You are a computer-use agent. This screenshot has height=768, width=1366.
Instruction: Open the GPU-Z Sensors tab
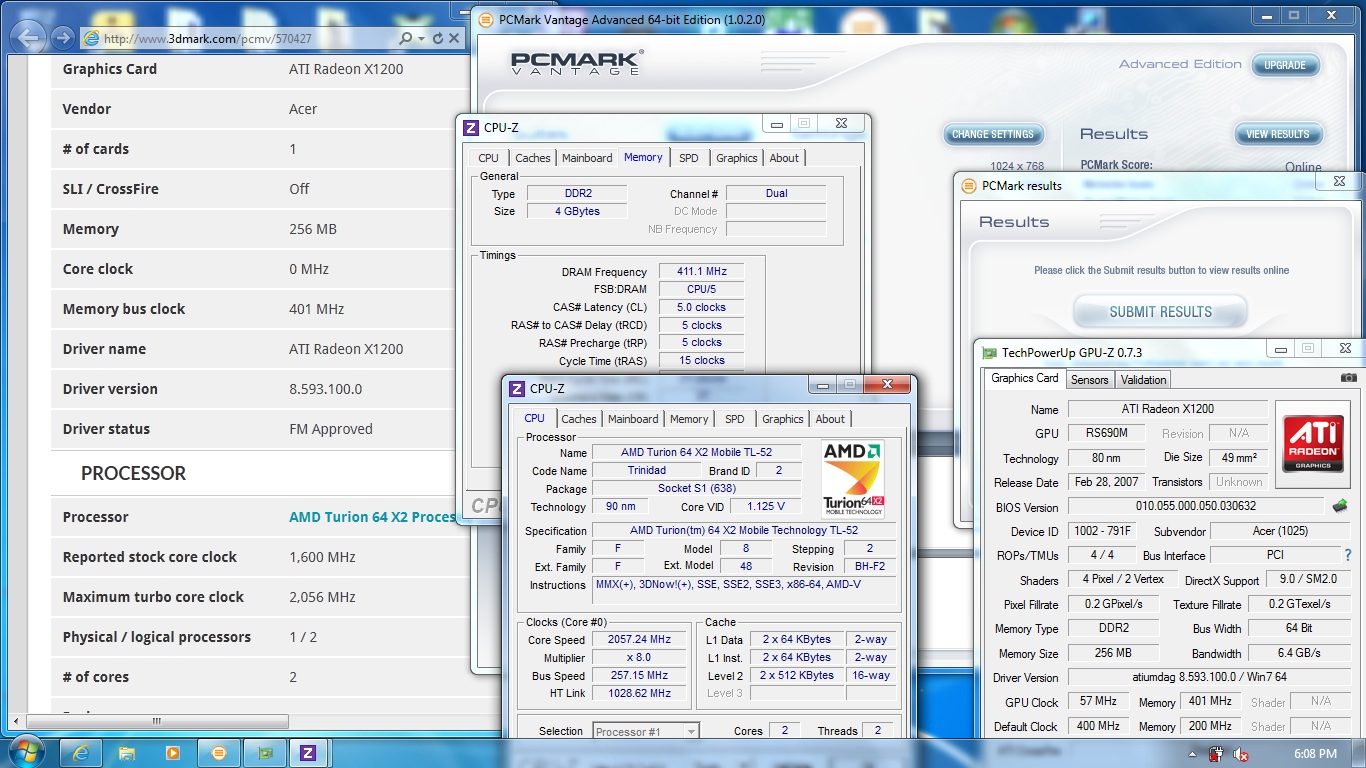click(1090, 380)
